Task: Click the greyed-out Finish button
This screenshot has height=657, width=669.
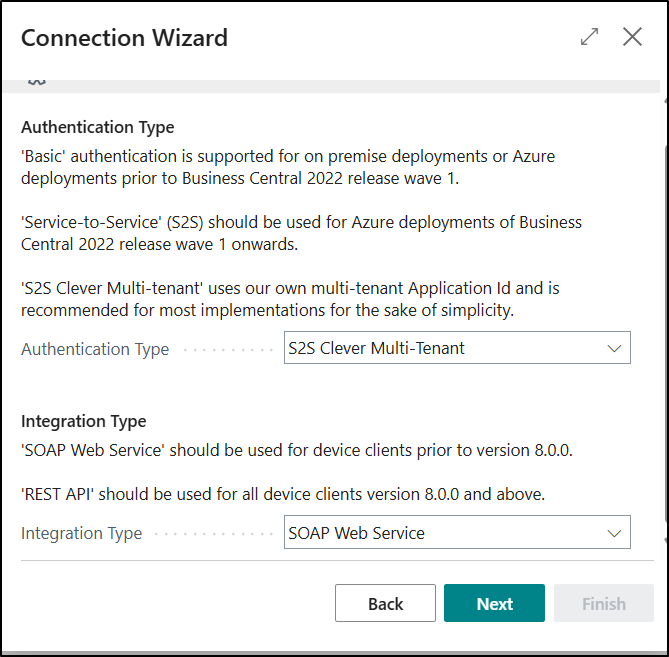Action: (603, 603)
